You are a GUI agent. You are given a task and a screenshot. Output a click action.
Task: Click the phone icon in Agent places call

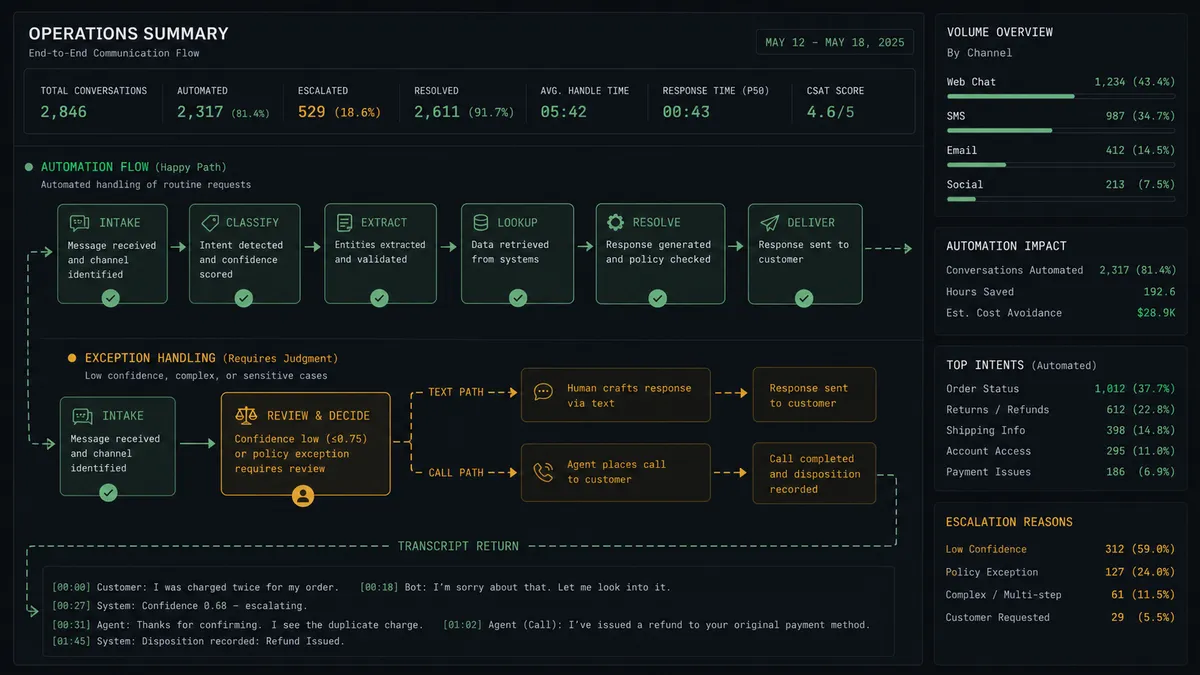[x=543, y=472]
